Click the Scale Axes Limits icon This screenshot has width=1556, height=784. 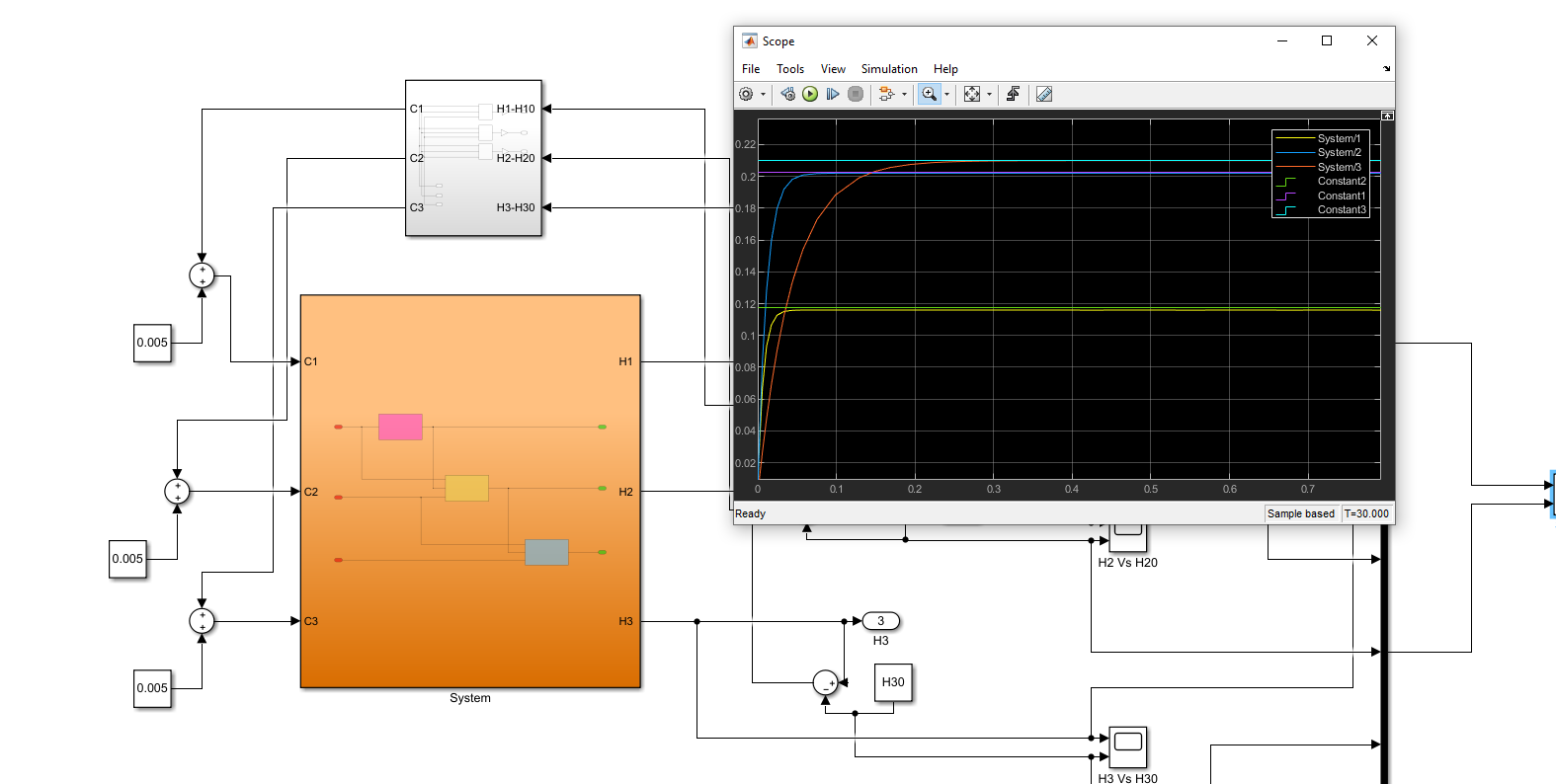pos(972,94)
